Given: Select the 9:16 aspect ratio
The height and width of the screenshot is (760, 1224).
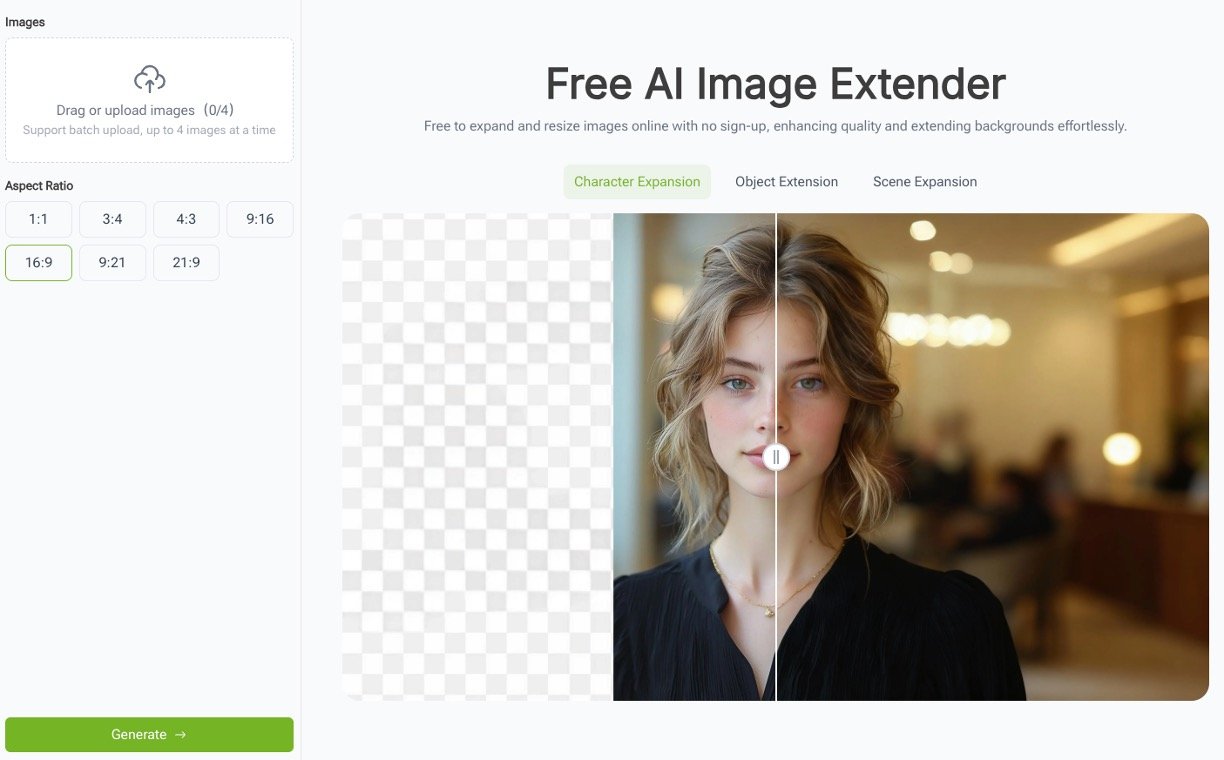Looking at the screenshot, I should [260, 219].
